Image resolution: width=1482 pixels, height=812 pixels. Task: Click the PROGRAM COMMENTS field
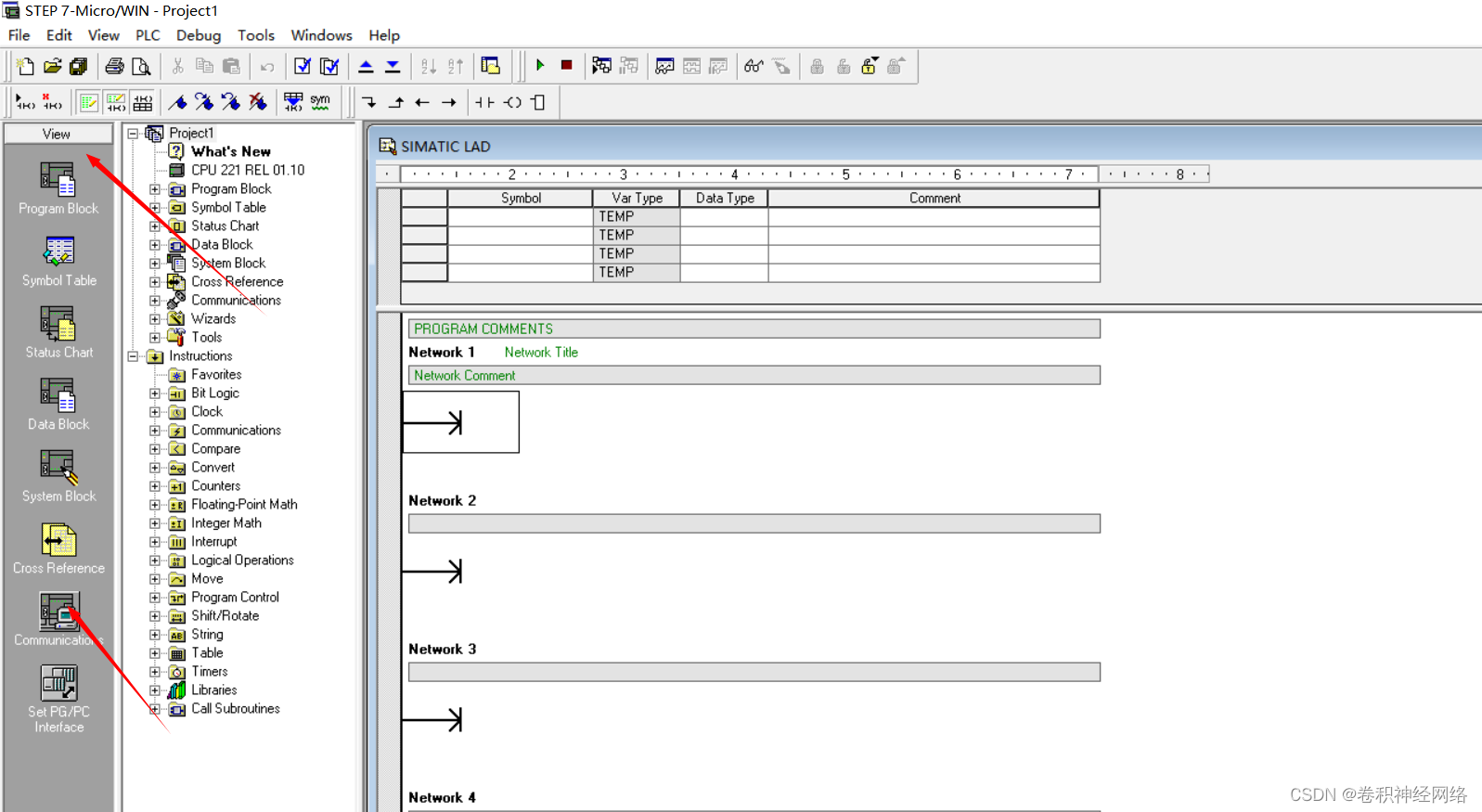click(x=754, y=329)
